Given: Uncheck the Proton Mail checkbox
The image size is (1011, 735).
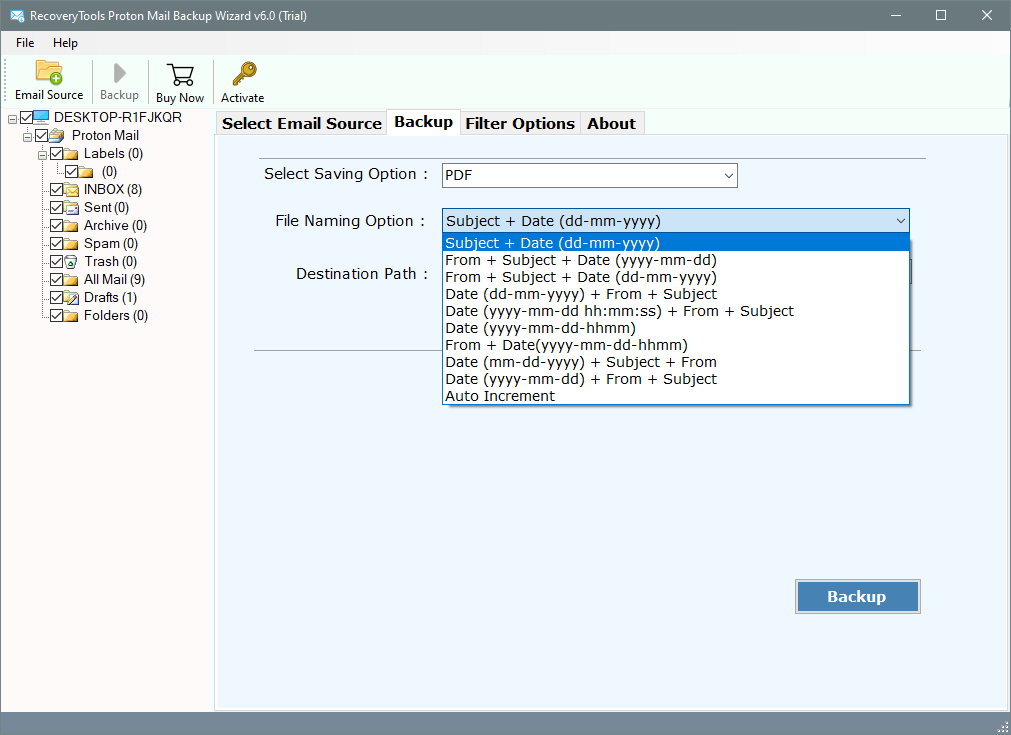Looking at the screenshot, I should click(x=42, y=135).
